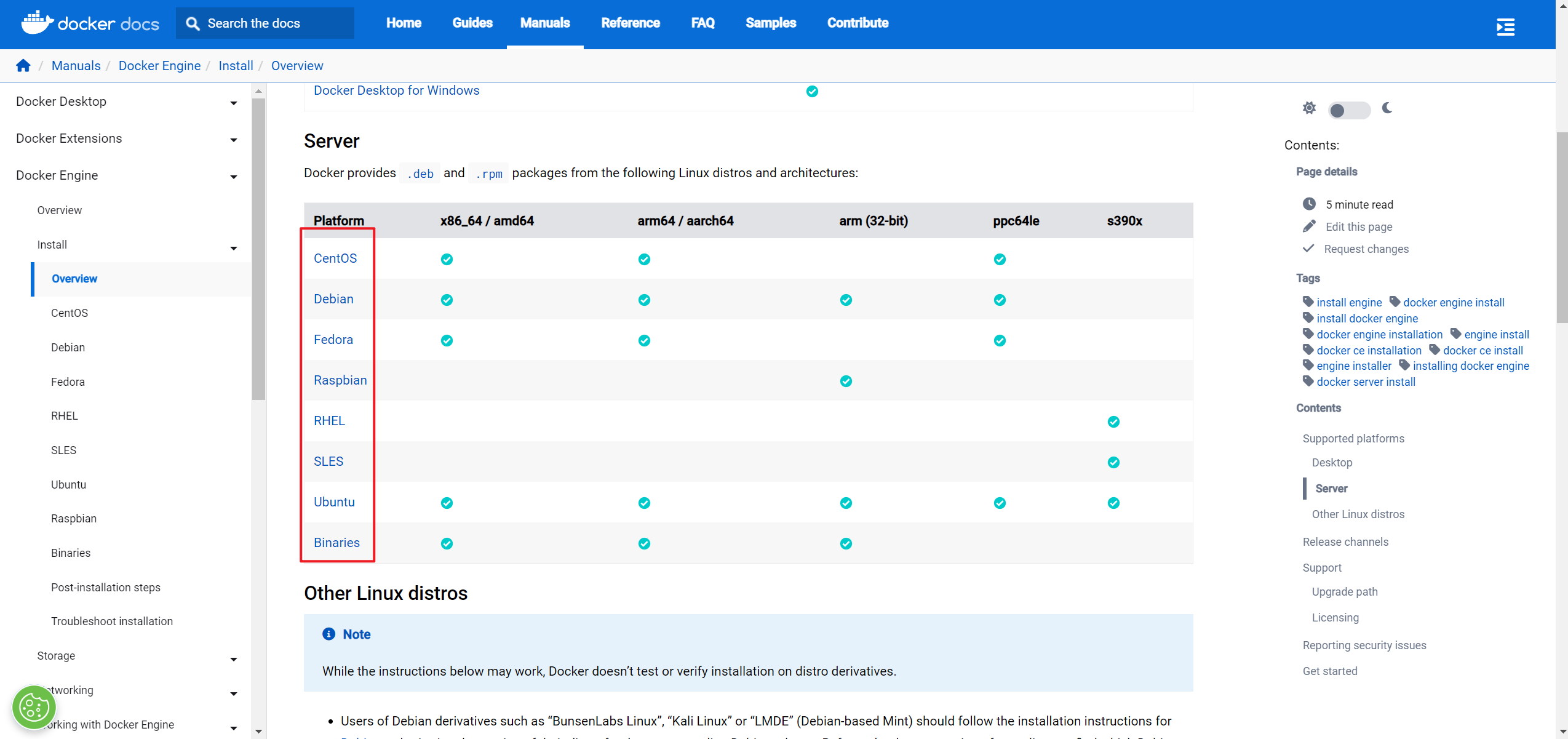
Task: Toggle the light/dark theme switch
Action: [1348, 110]
